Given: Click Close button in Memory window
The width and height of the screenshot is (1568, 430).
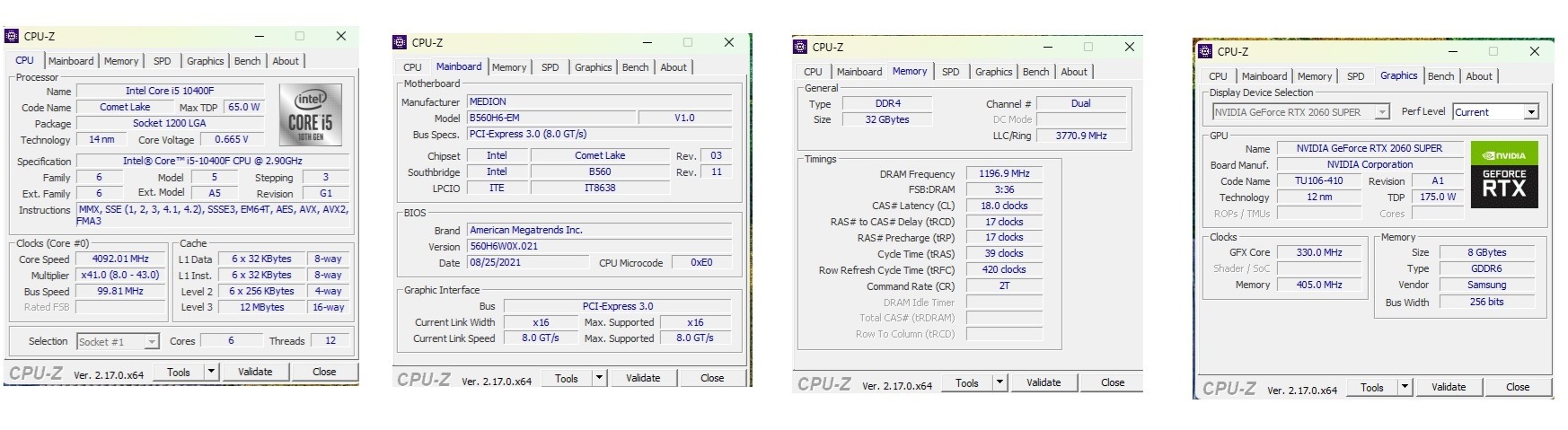Looking at the screenshot, I should point(1113,382).
